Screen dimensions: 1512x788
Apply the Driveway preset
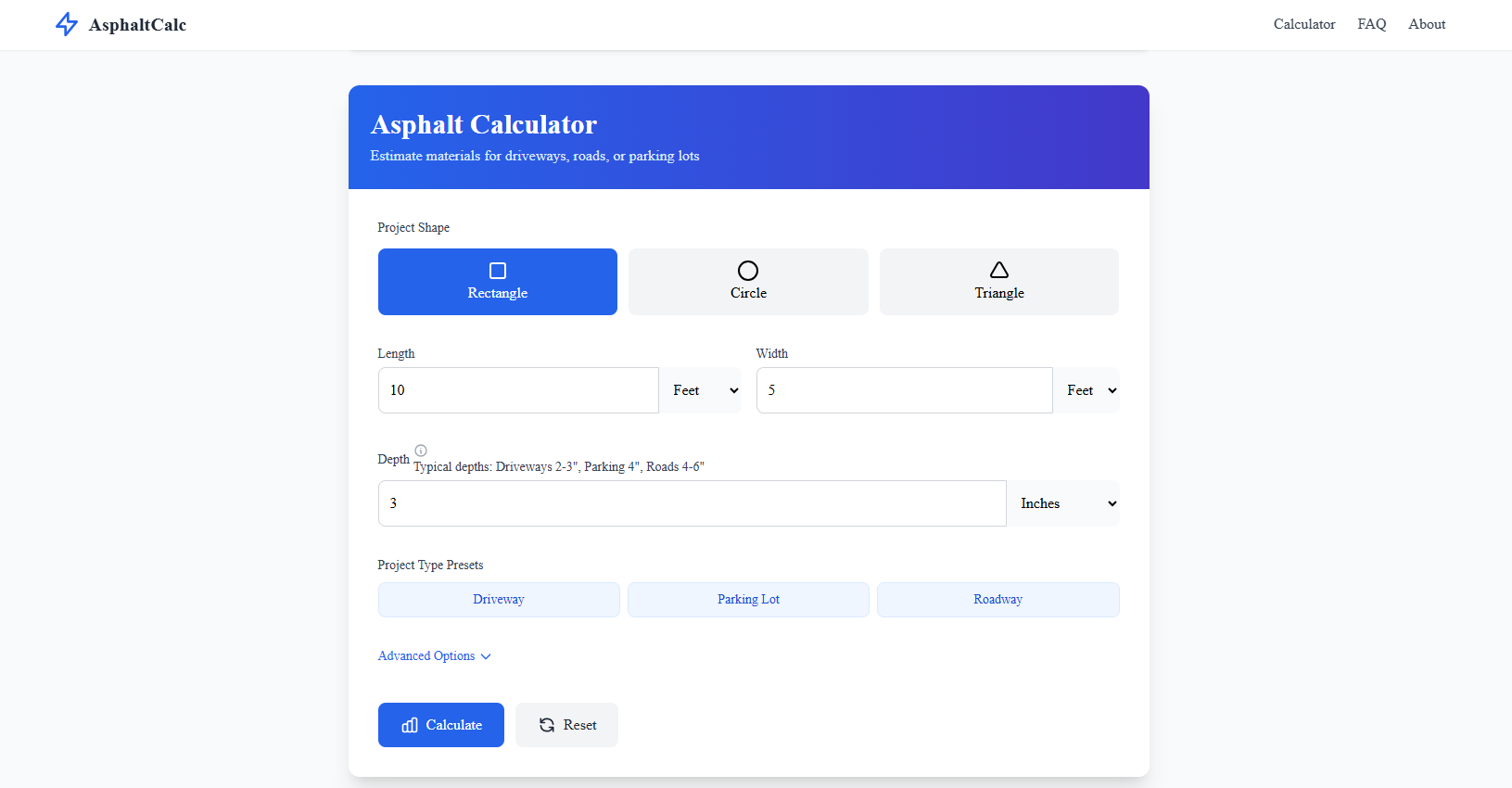tap(499, 600)
